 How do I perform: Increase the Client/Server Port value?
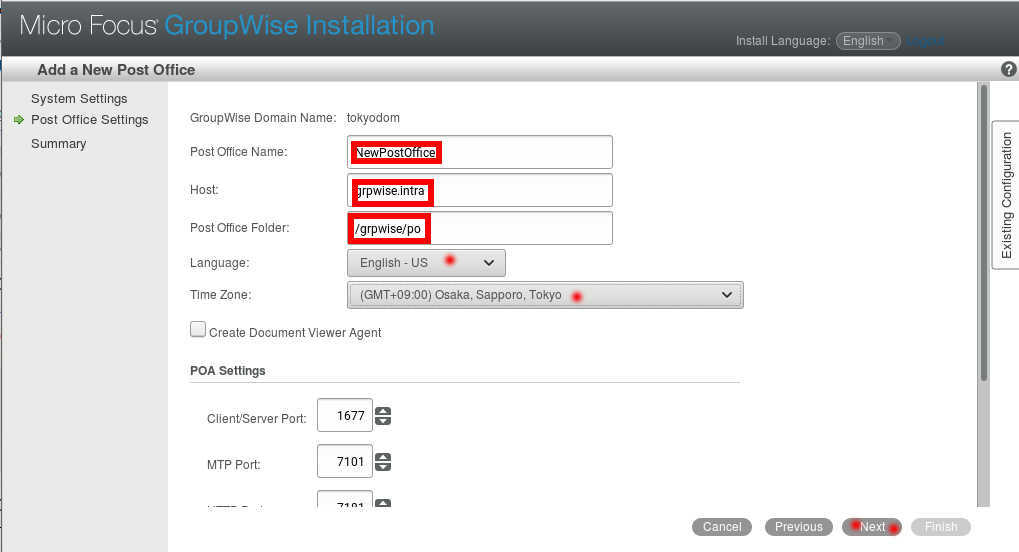coord(383,410)
